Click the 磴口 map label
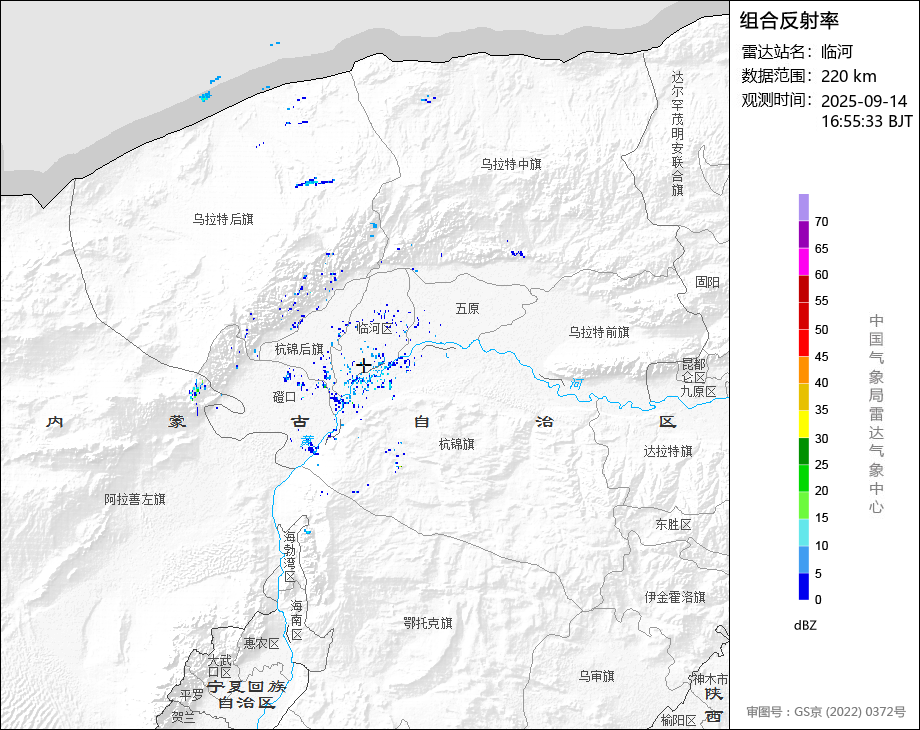The height and width of the screenshot is (730, 920). (x=285, y=397)
